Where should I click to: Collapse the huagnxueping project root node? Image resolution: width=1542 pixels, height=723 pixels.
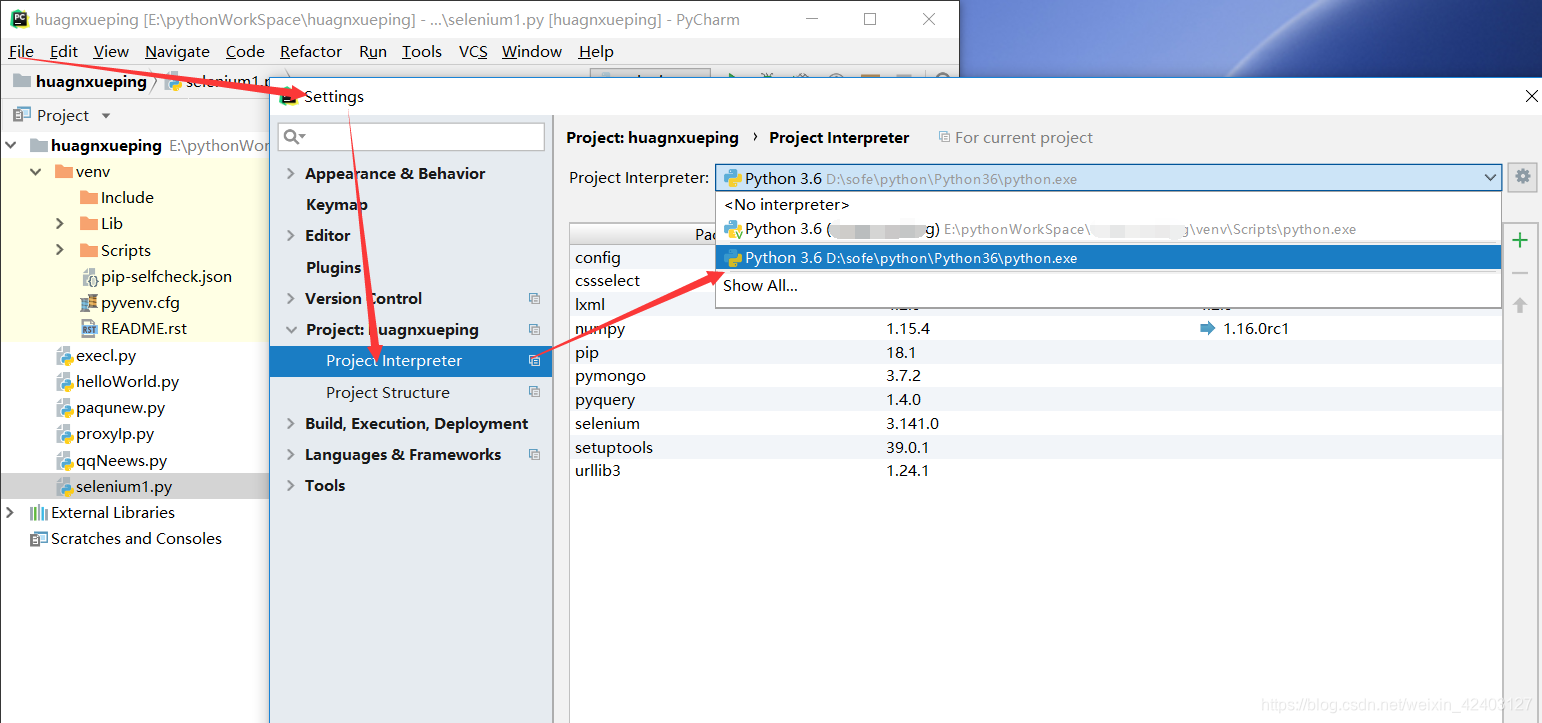[x=11, y=145]
